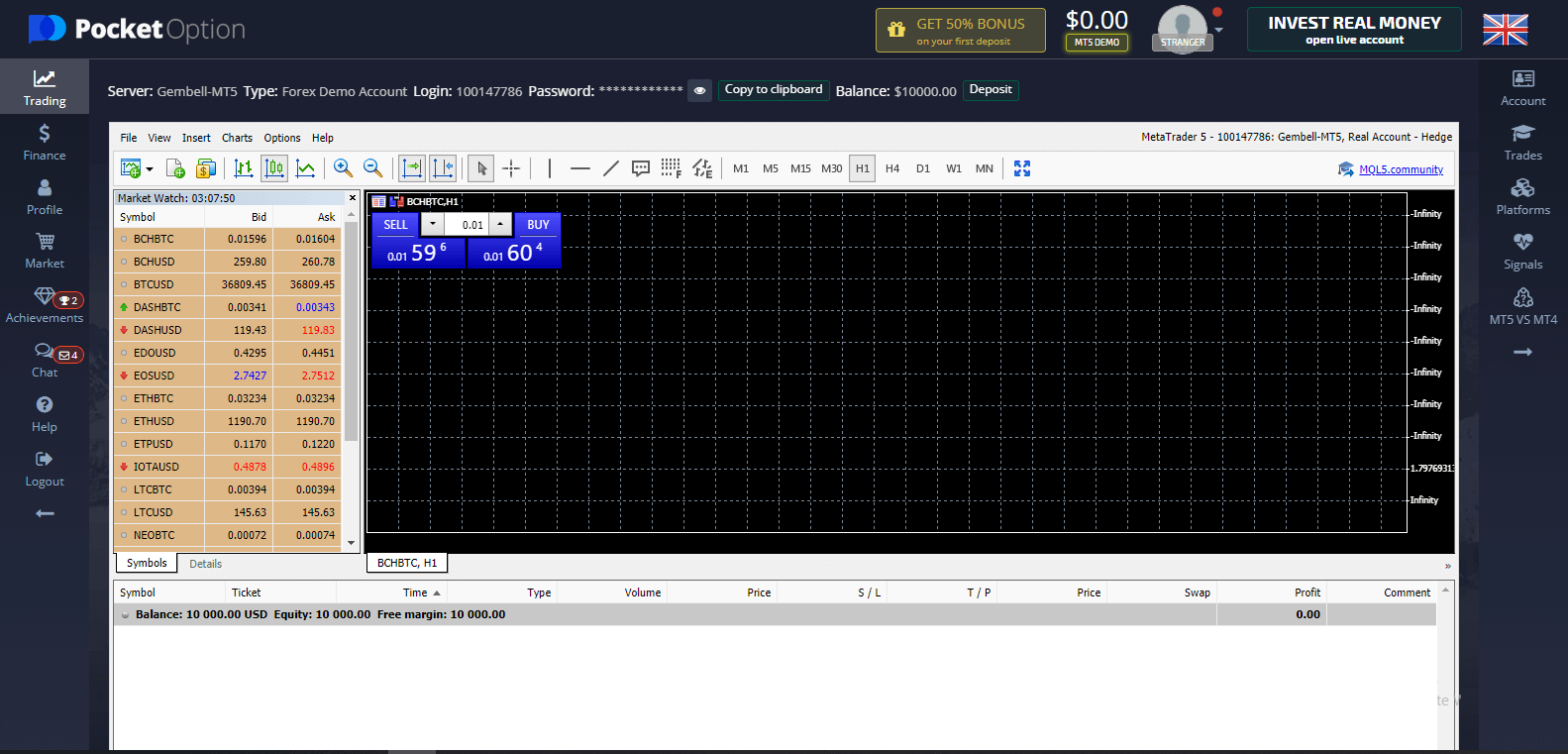Click the Deposit button
This screenshot has height=754, width=1568.
pos(991,89)
